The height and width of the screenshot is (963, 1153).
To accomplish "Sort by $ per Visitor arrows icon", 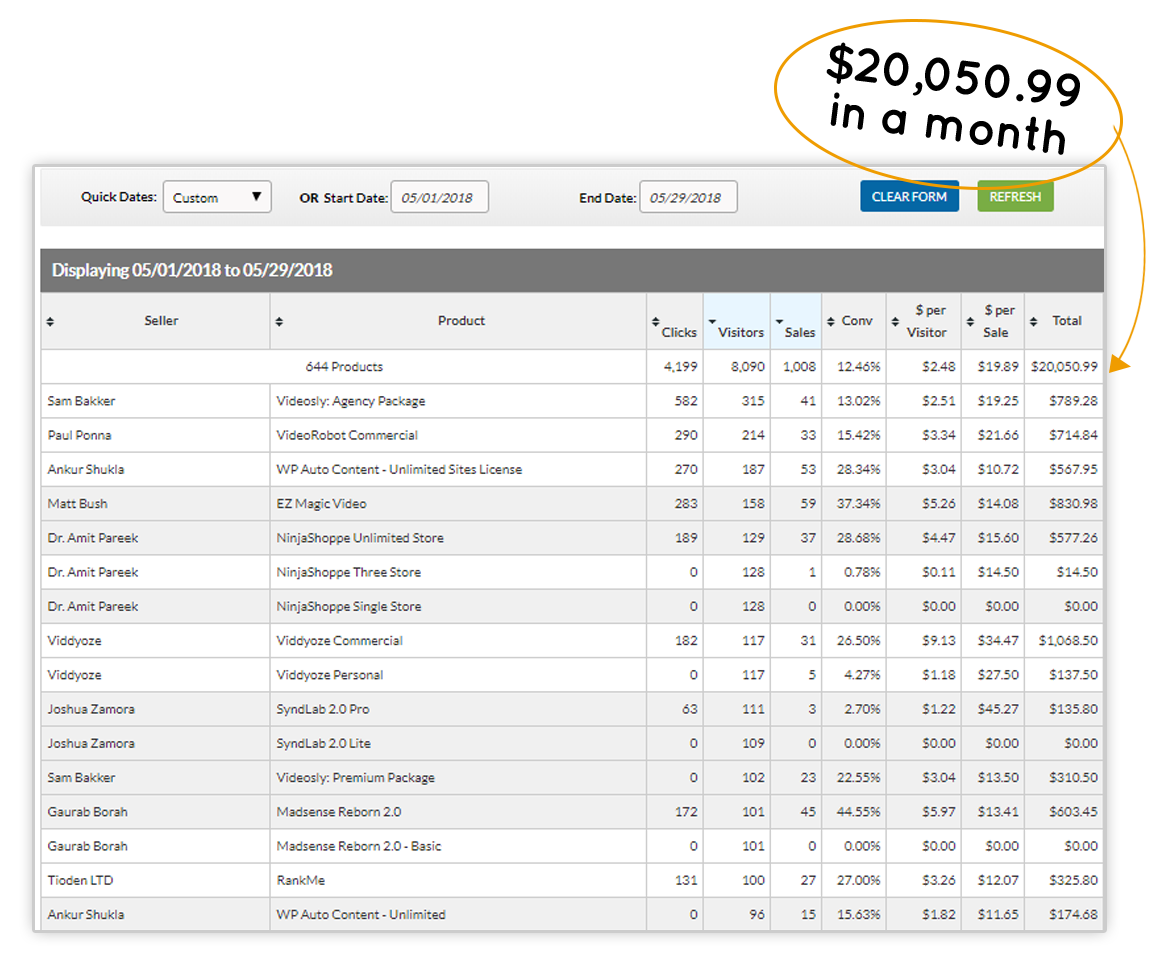I will coord(895,321).
